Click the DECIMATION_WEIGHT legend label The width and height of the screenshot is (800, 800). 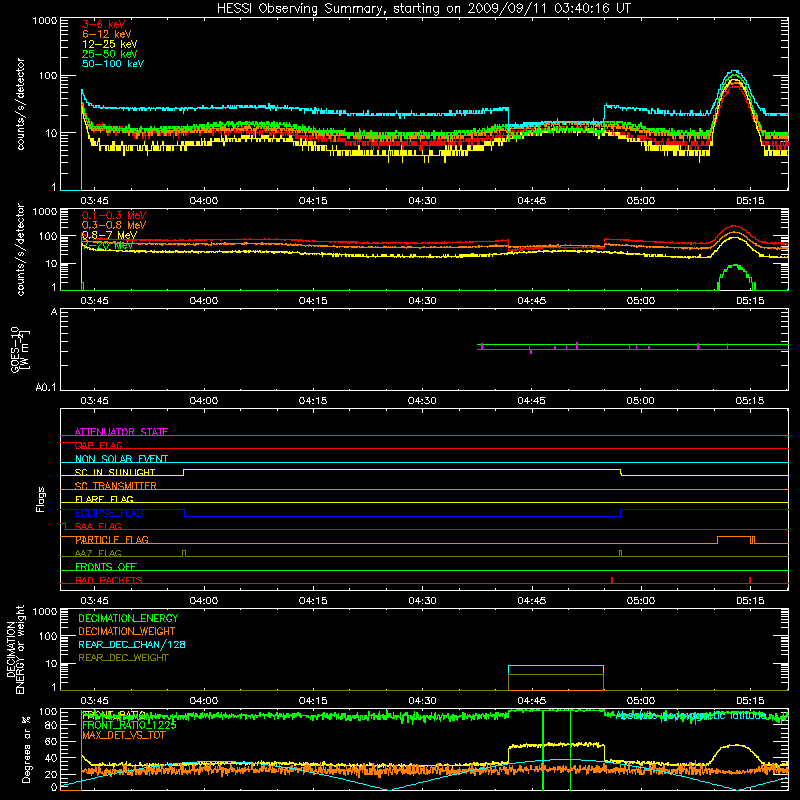pos(127,632)
